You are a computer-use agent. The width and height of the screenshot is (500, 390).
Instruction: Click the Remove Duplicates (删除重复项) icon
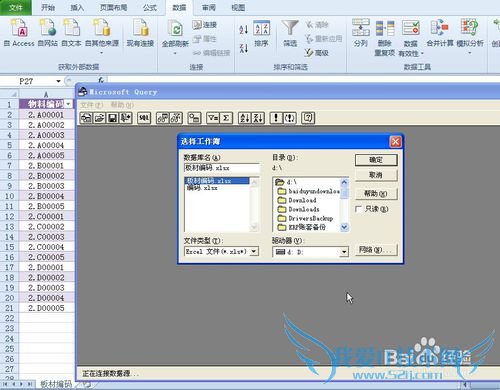385,38
